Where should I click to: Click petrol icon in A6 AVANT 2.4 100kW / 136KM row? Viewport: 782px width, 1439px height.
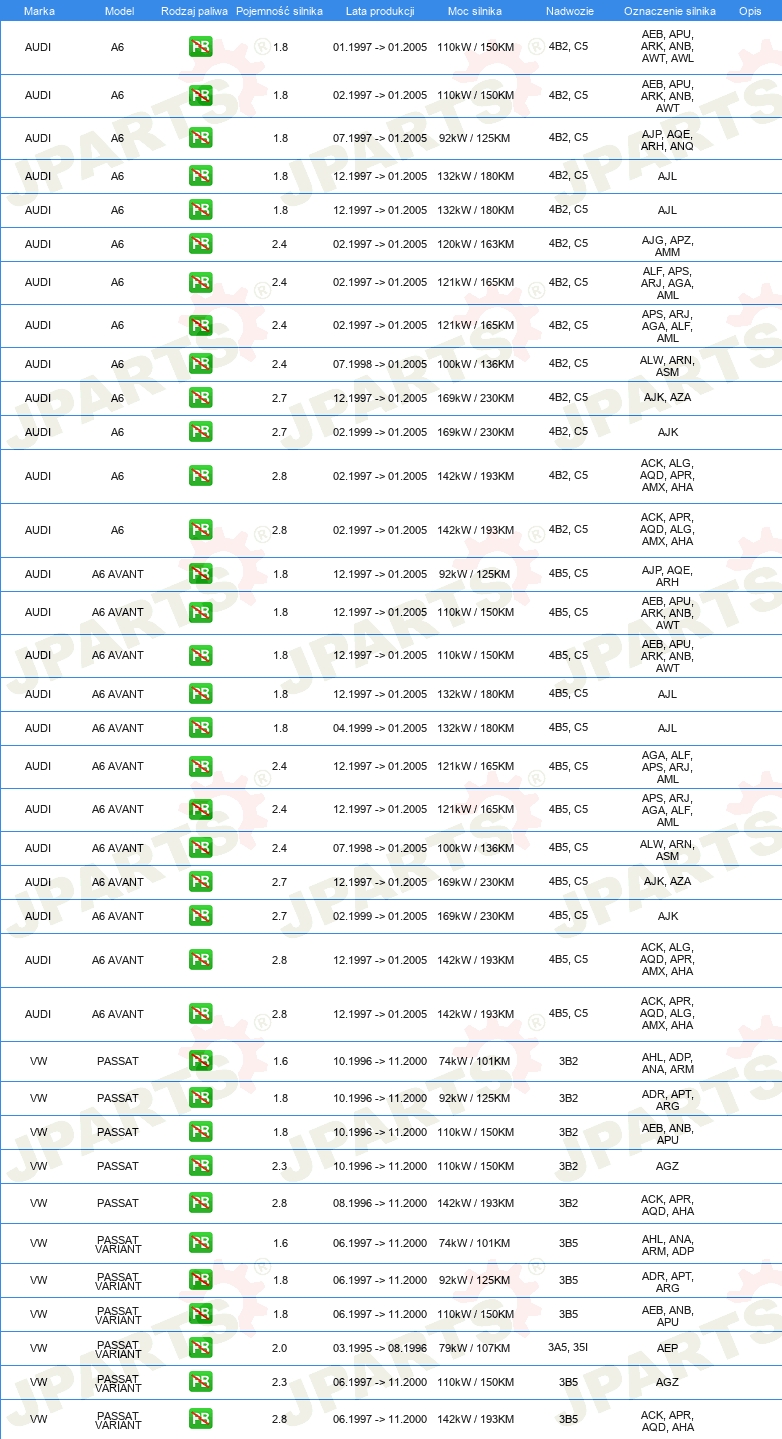[200, 848]
